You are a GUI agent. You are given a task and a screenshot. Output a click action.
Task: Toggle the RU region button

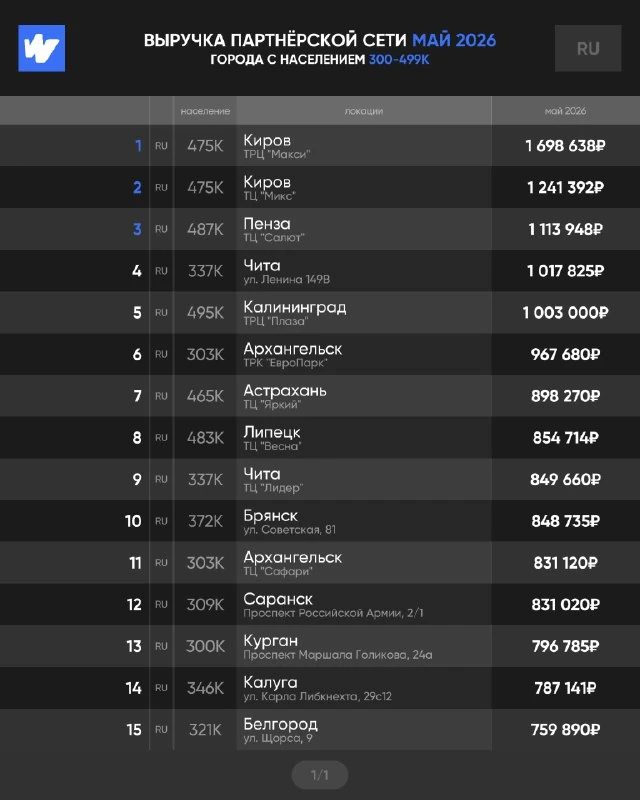[588, 48]
